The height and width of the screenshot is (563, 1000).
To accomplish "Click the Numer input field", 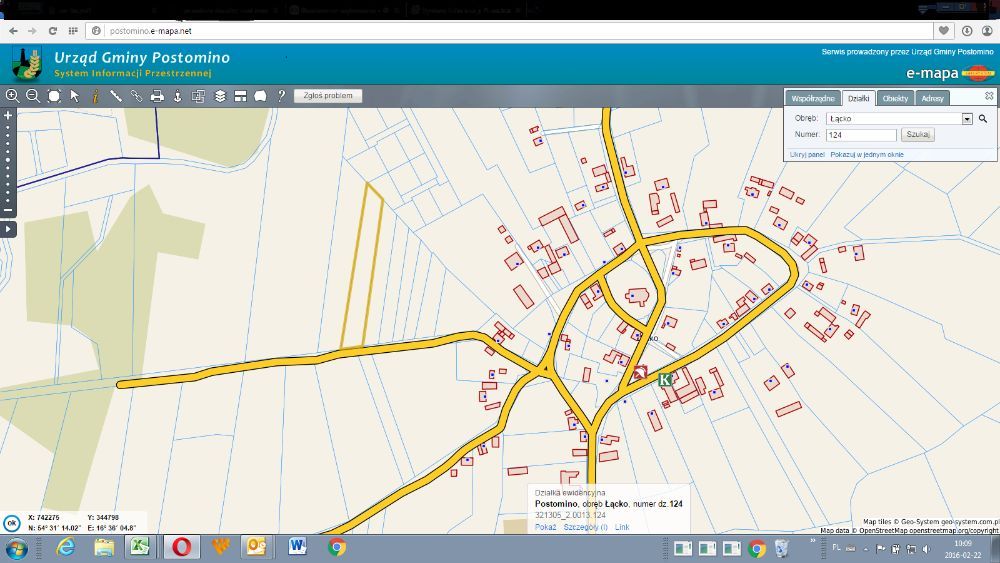I will (862, 134).
